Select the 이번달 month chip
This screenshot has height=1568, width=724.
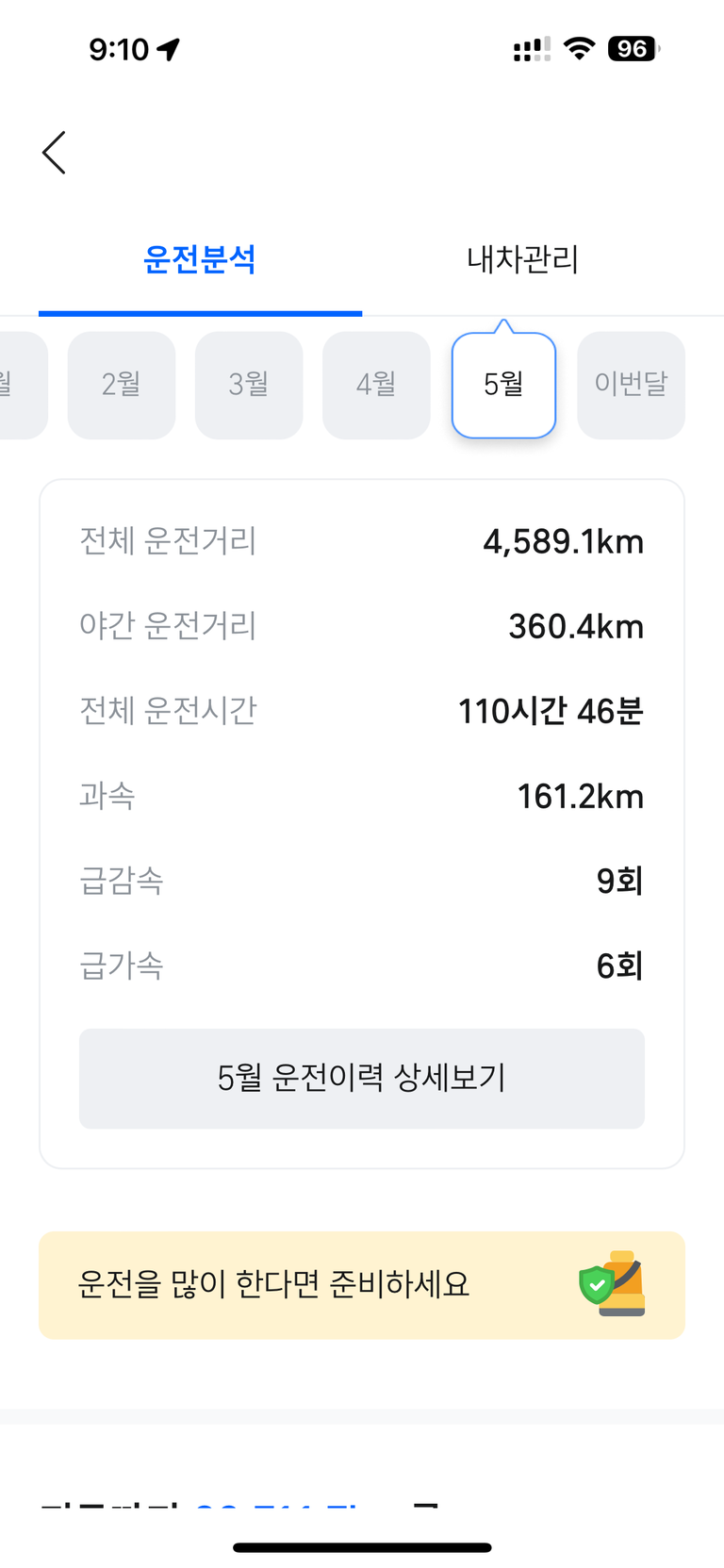(x=631, y=385)
